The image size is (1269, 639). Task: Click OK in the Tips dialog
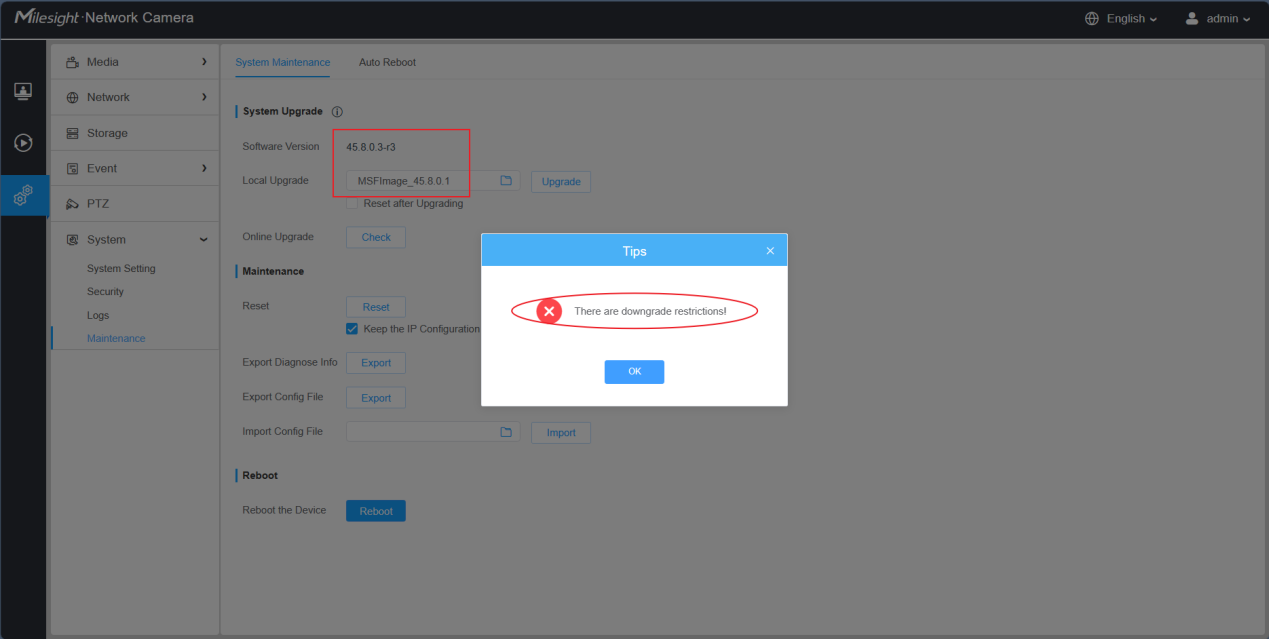[634, 371]
